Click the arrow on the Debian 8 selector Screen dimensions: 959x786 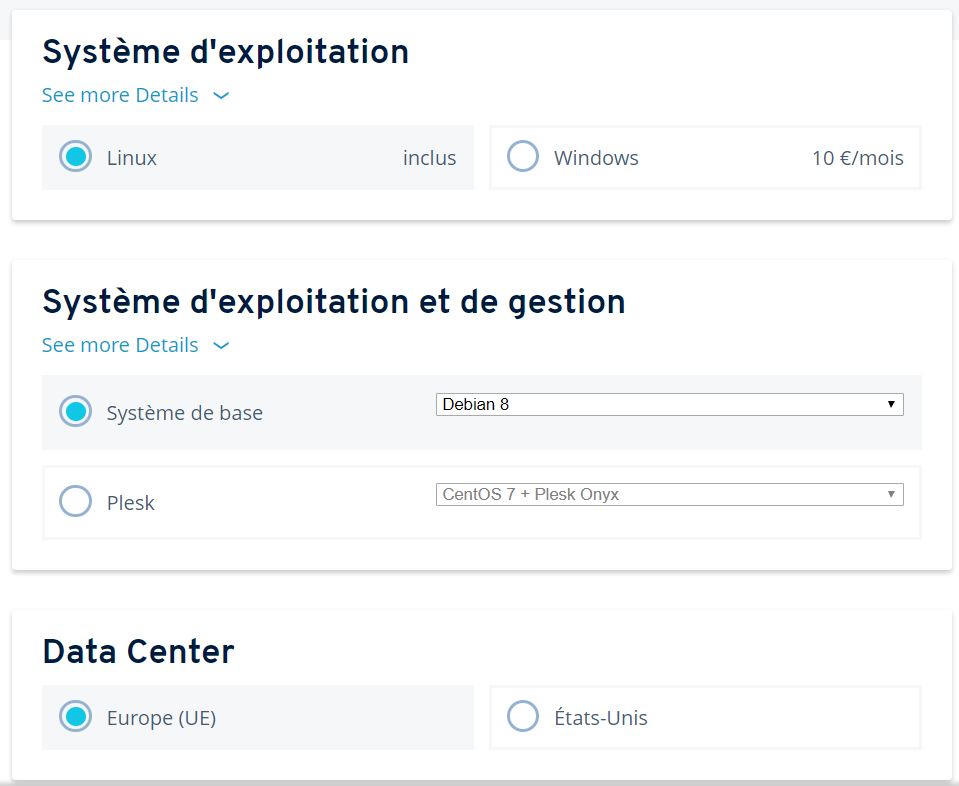891,403
